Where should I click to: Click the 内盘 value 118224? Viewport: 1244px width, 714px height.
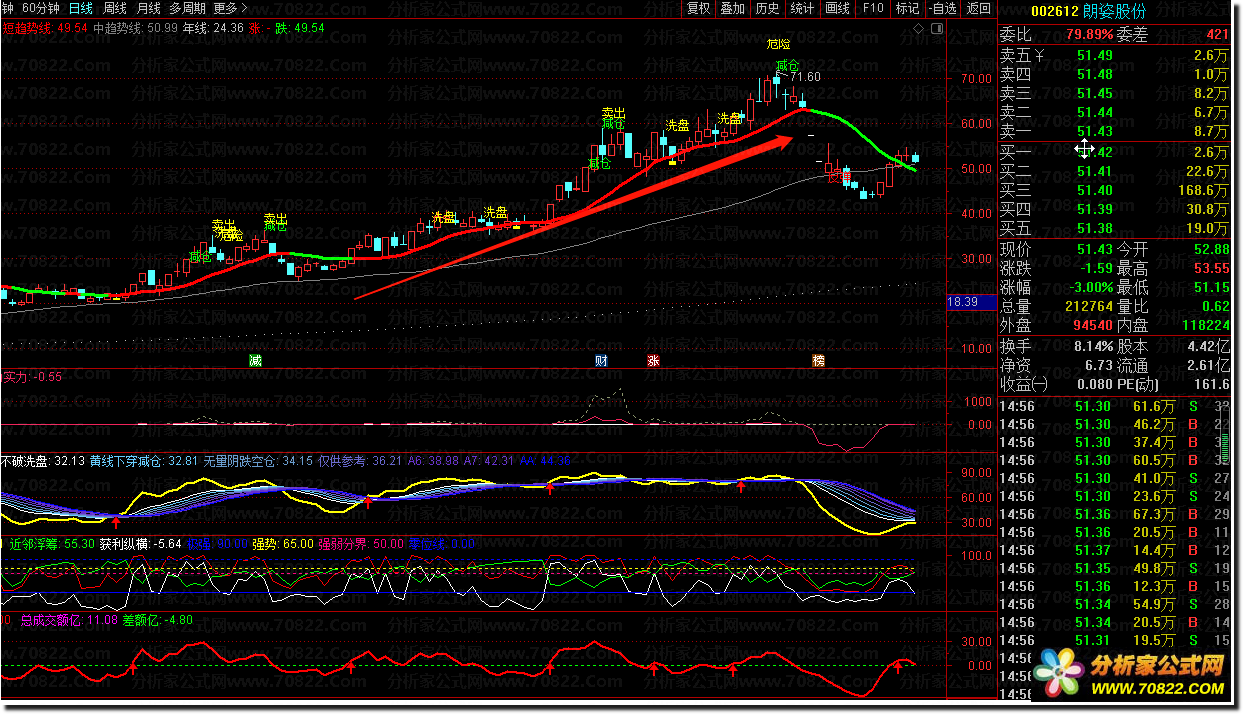point(1204,326)
